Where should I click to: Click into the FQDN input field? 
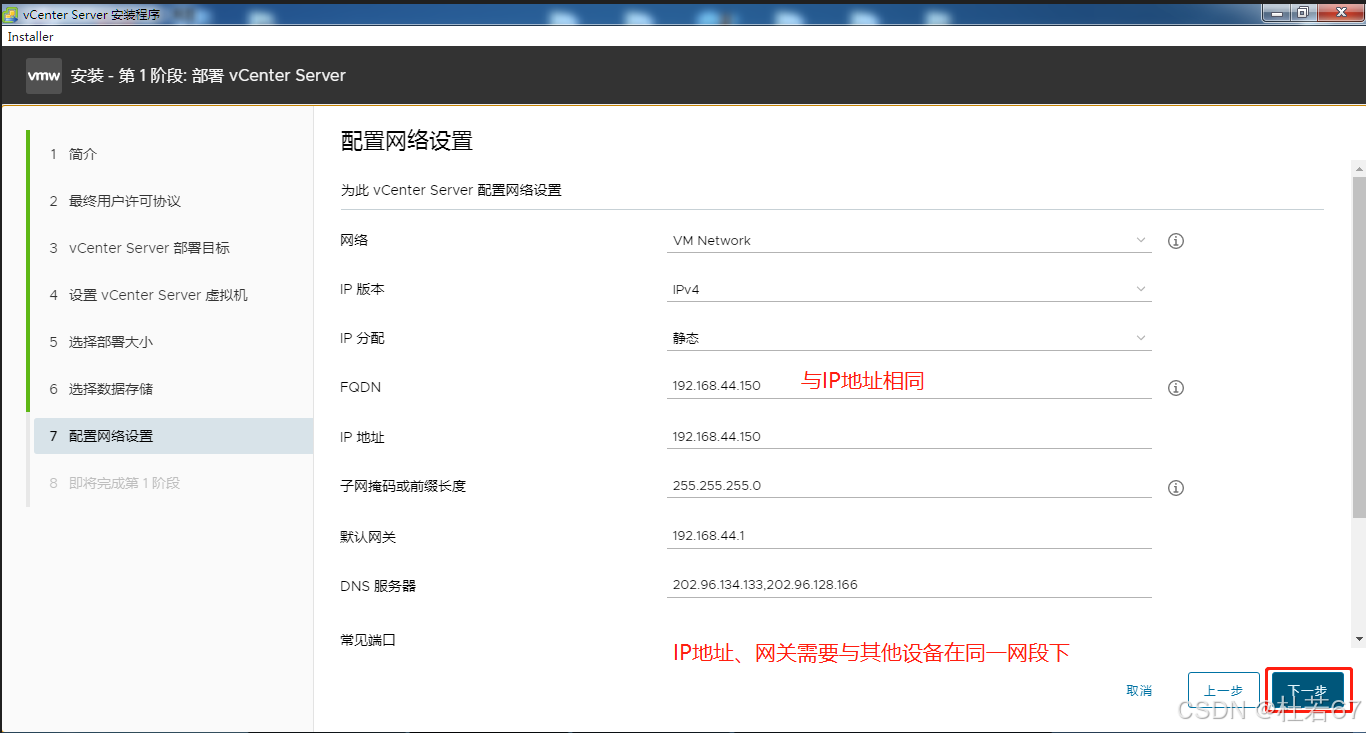click(x=909, y=386)
